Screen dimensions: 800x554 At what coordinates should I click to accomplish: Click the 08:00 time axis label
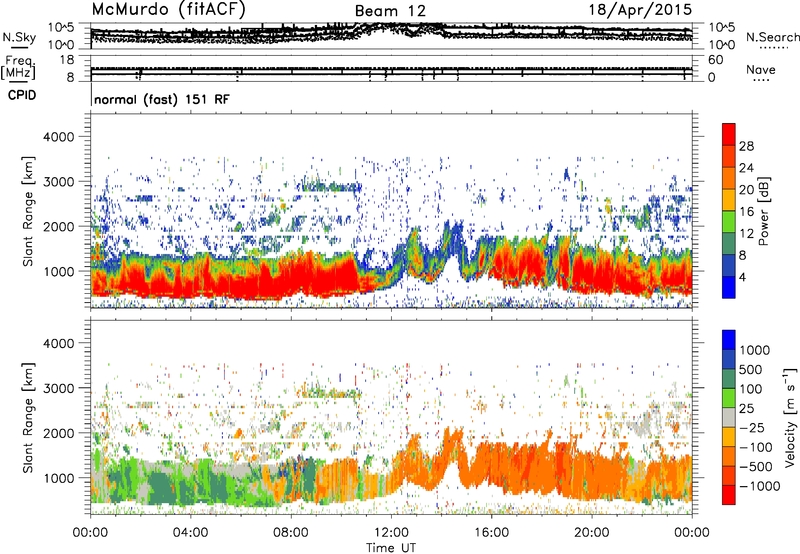(x=291, y=533)
